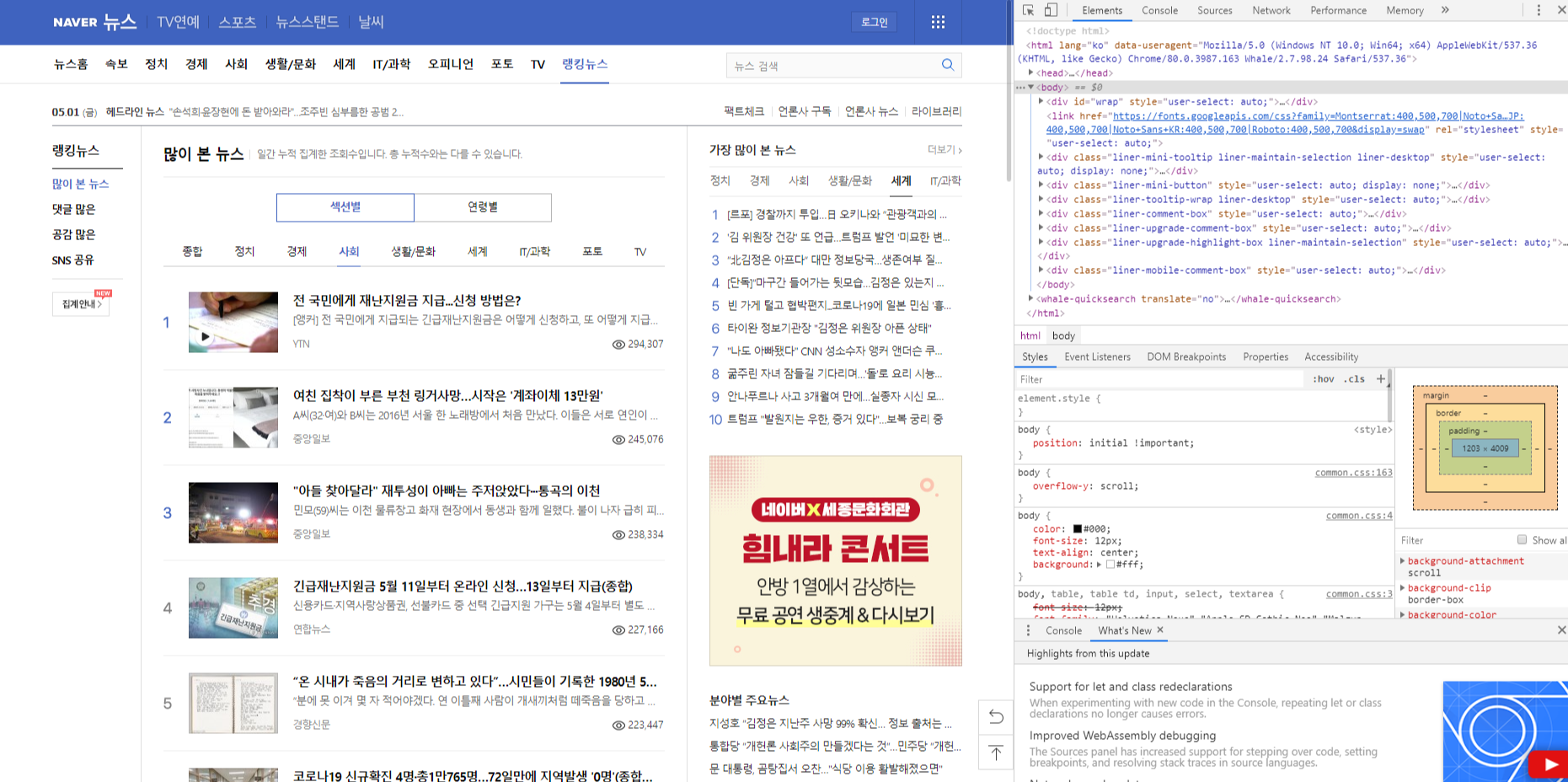Expand the background-attachment computed property
1568x782 pixels.
point(1403,561)
